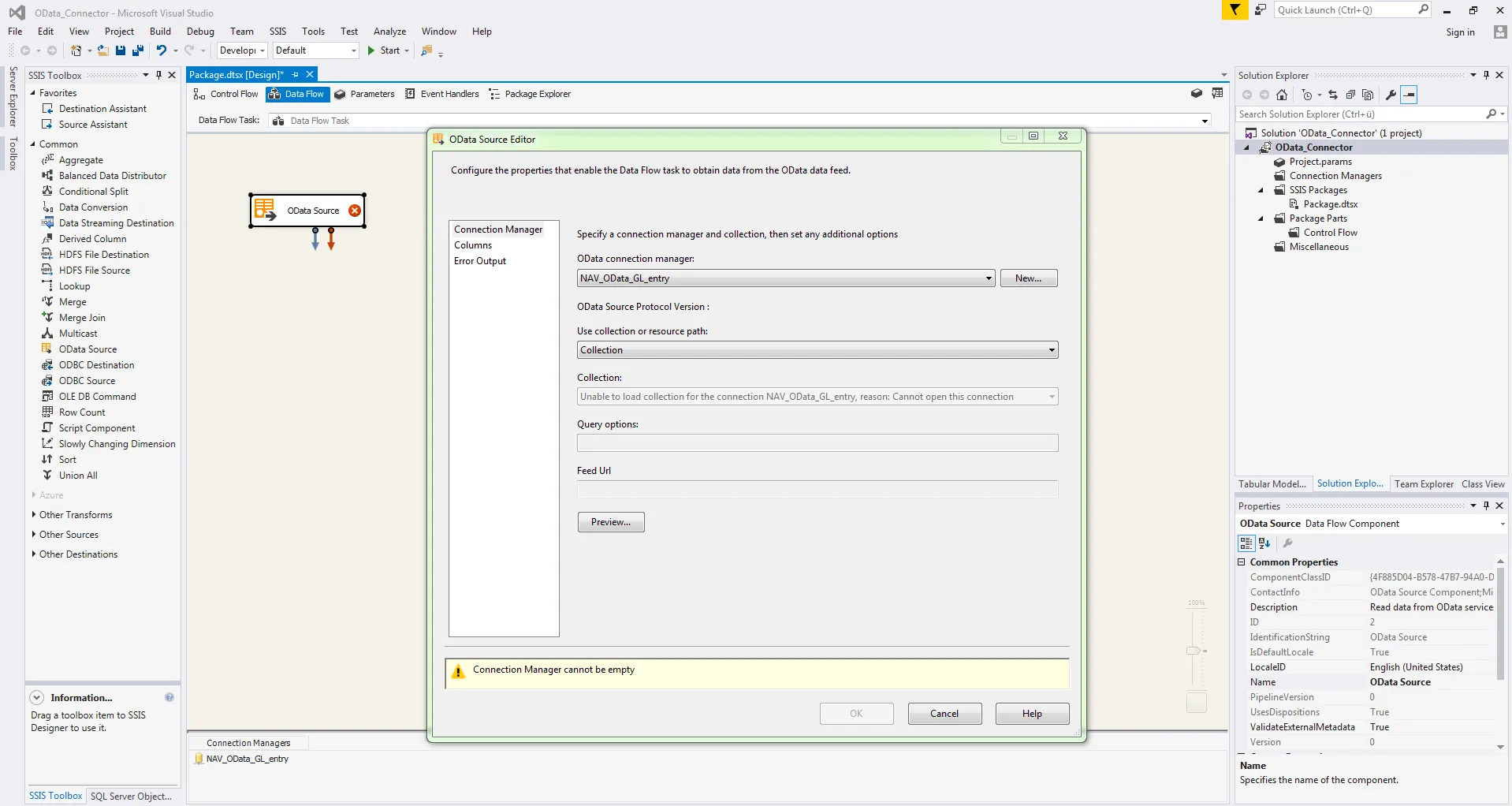Click the Quick Launch search box

[x=1353, y=9]
